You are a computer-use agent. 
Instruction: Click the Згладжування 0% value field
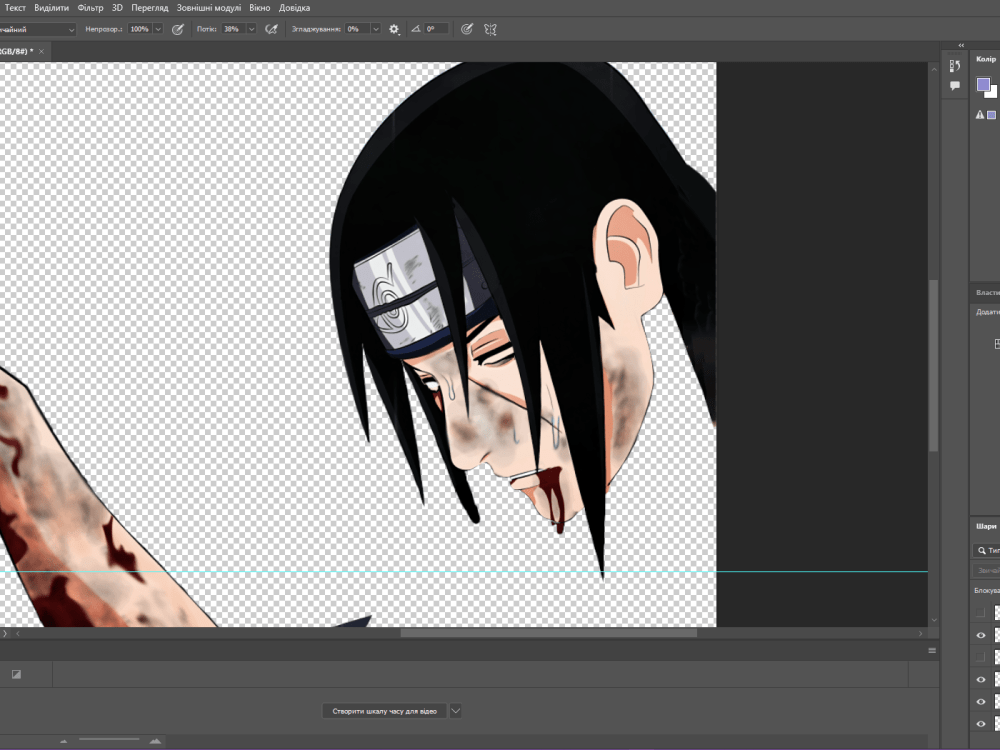tap(357, 29)
